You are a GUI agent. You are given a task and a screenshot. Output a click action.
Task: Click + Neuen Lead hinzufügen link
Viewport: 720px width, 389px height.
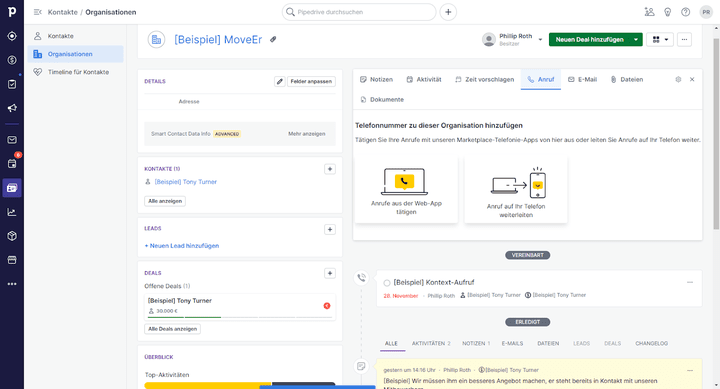click(182, 246)
